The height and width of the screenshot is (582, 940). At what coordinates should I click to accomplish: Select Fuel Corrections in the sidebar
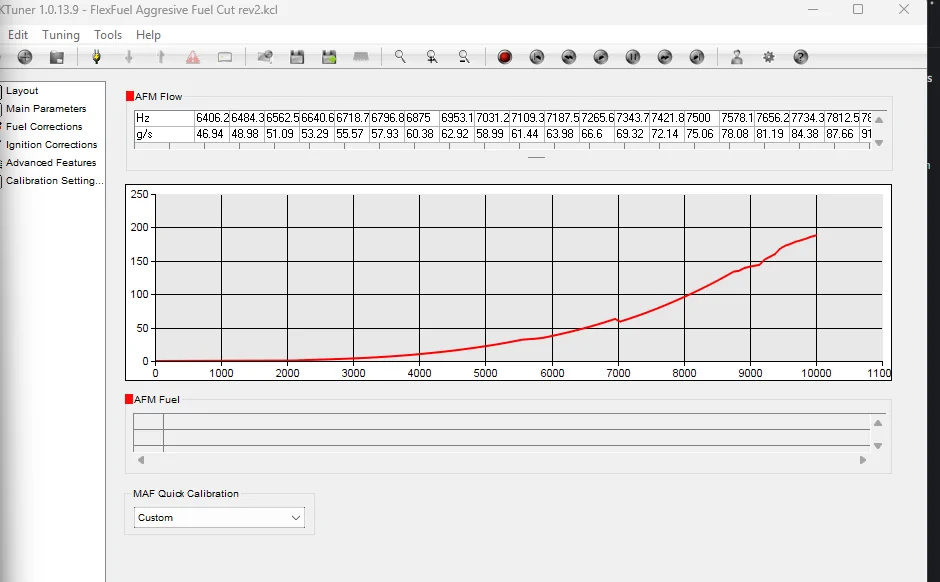coord(44,126)
